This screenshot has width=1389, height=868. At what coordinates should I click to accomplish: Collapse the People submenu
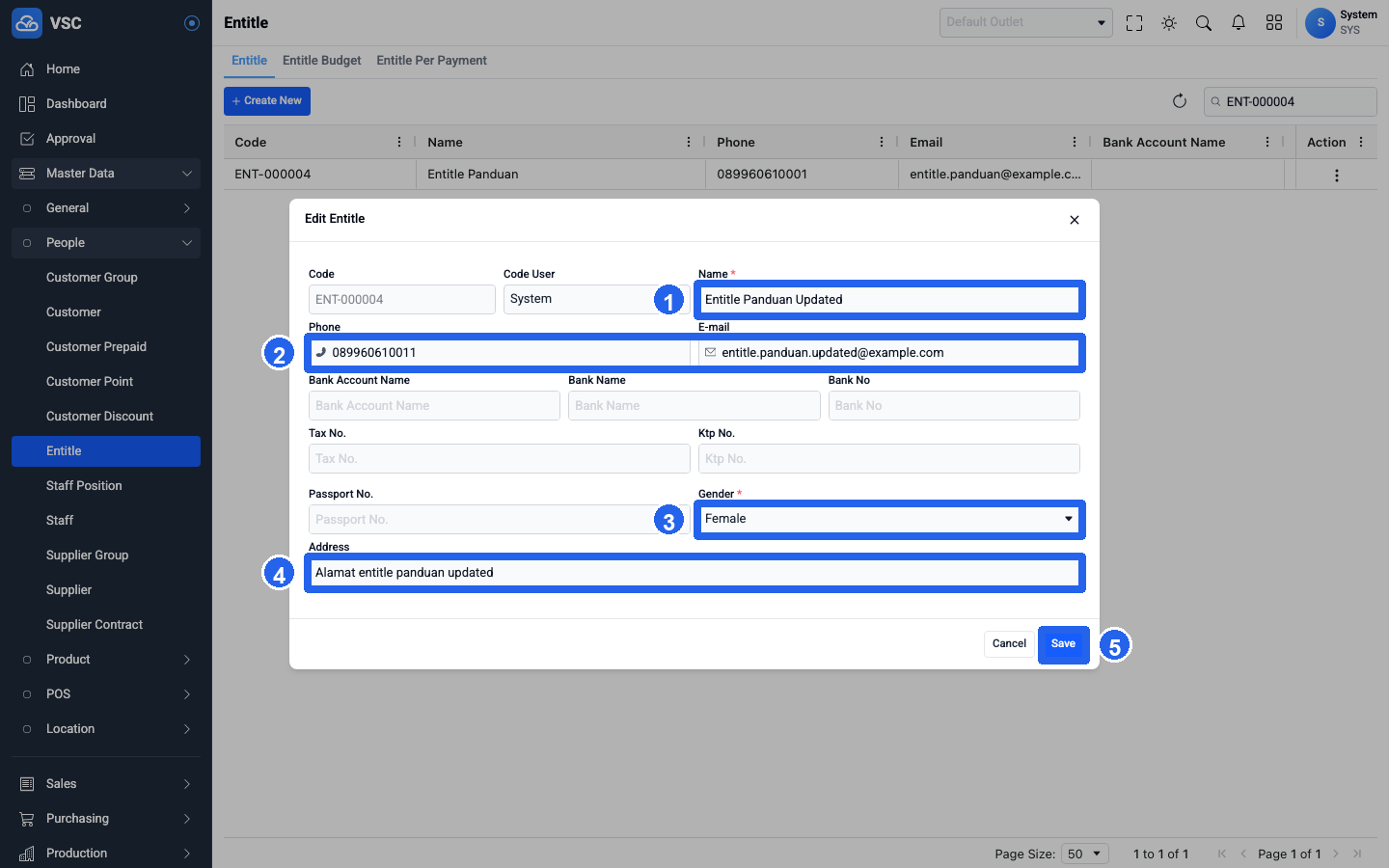(106, 243)
